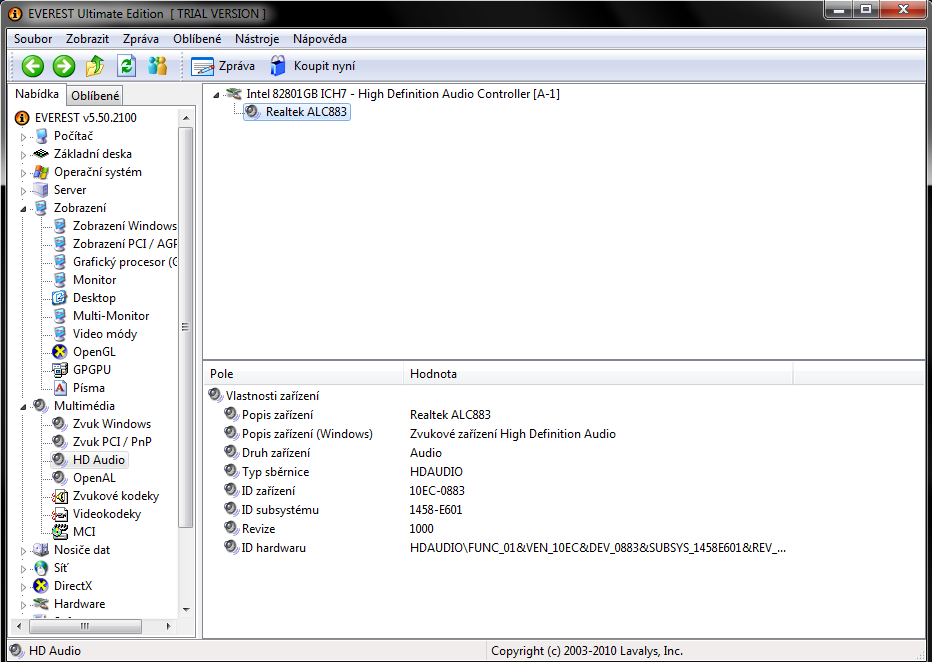This screenshot has width=932, height=662.
Task: Click the Koupit nyní shopping icon
Action: [x=278, y=65]
